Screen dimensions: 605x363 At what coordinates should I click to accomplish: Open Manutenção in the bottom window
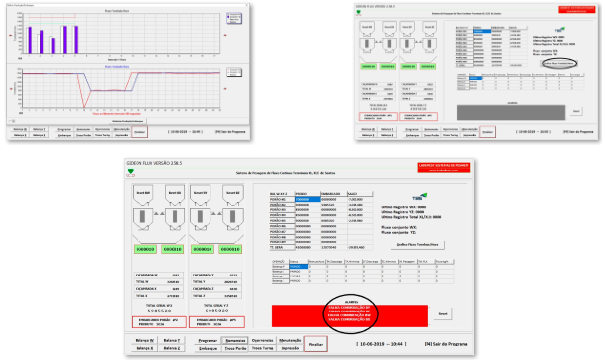tap(290, 341)
